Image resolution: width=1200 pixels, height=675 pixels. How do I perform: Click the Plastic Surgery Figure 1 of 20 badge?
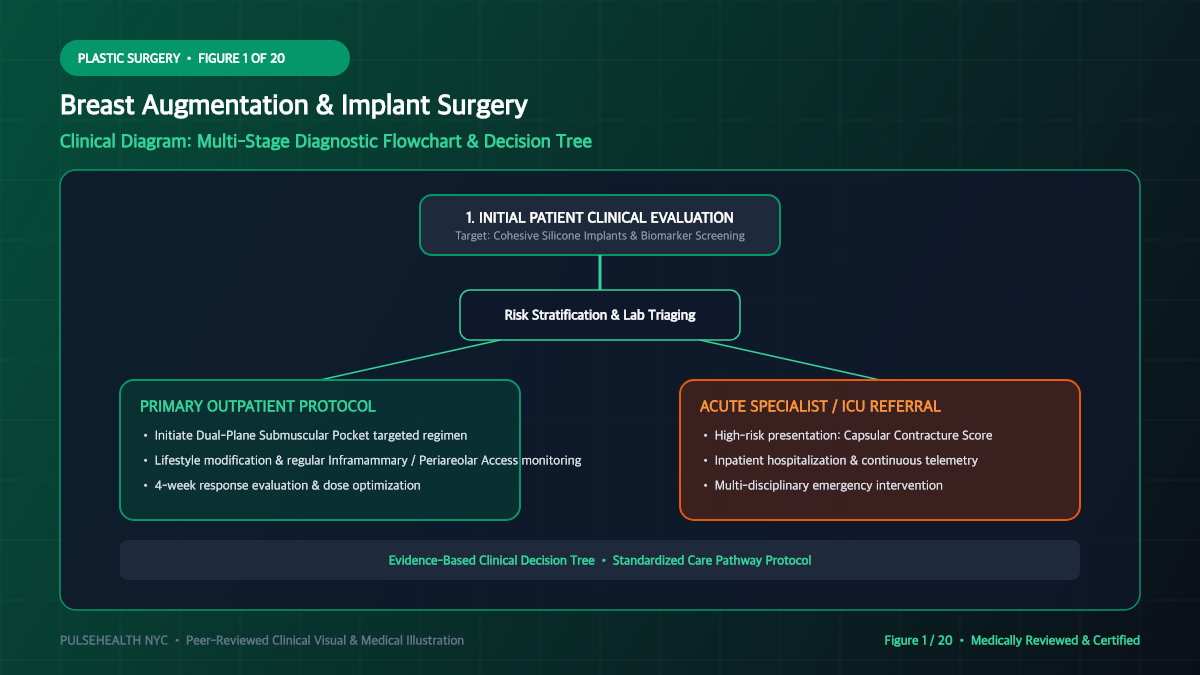[205, 58]
